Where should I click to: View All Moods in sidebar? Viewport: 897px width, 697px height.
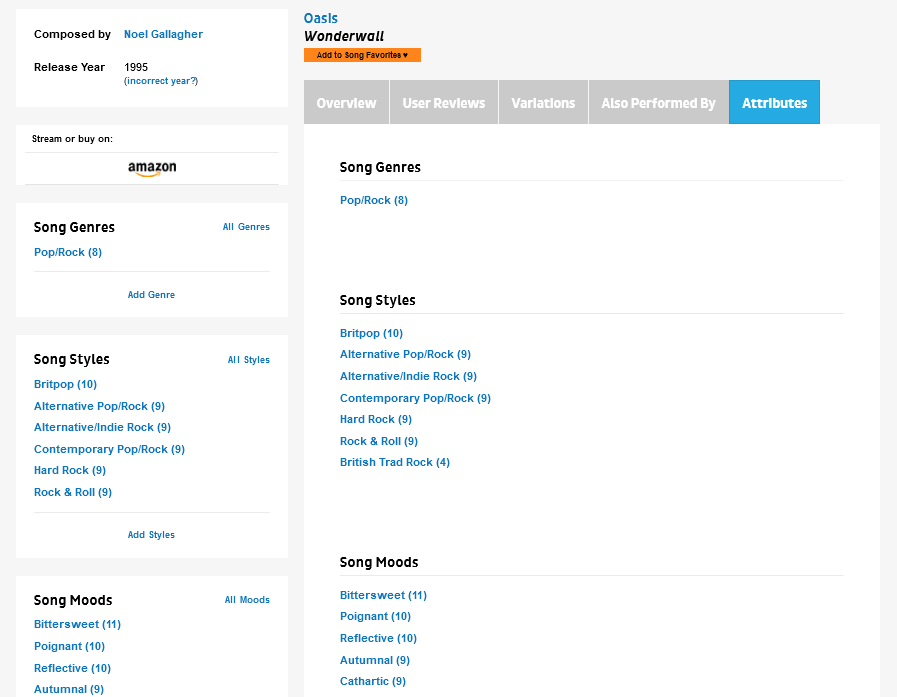tap(247, 600)
